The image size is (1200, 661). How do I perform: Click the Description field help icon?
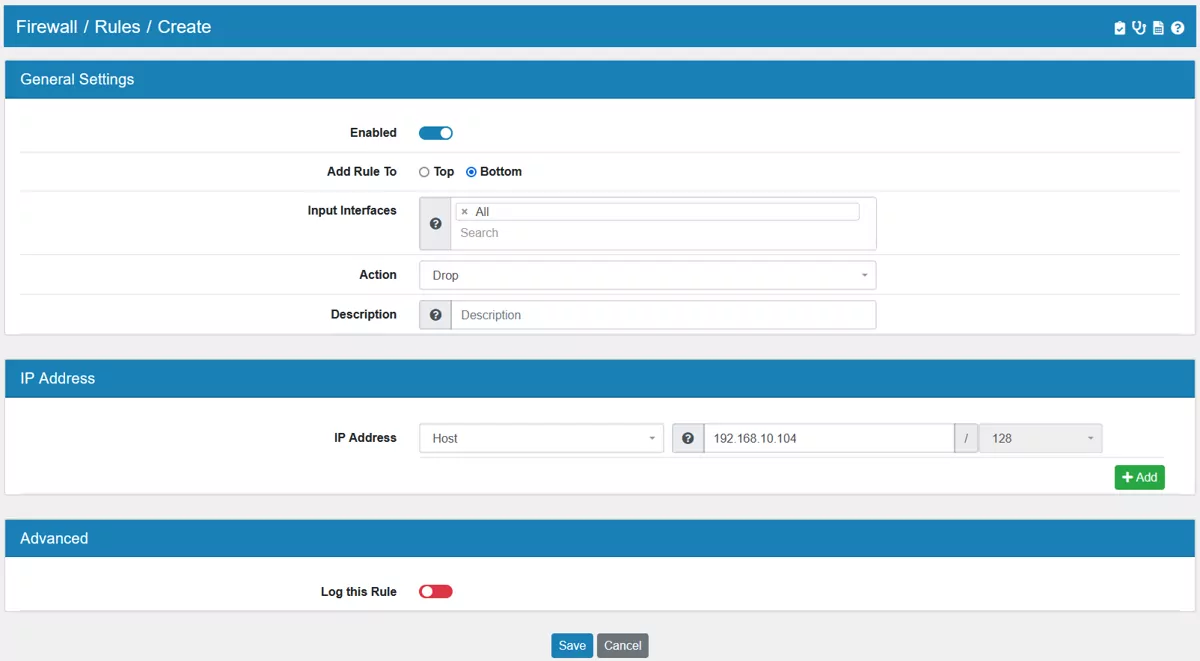[436, 315]
